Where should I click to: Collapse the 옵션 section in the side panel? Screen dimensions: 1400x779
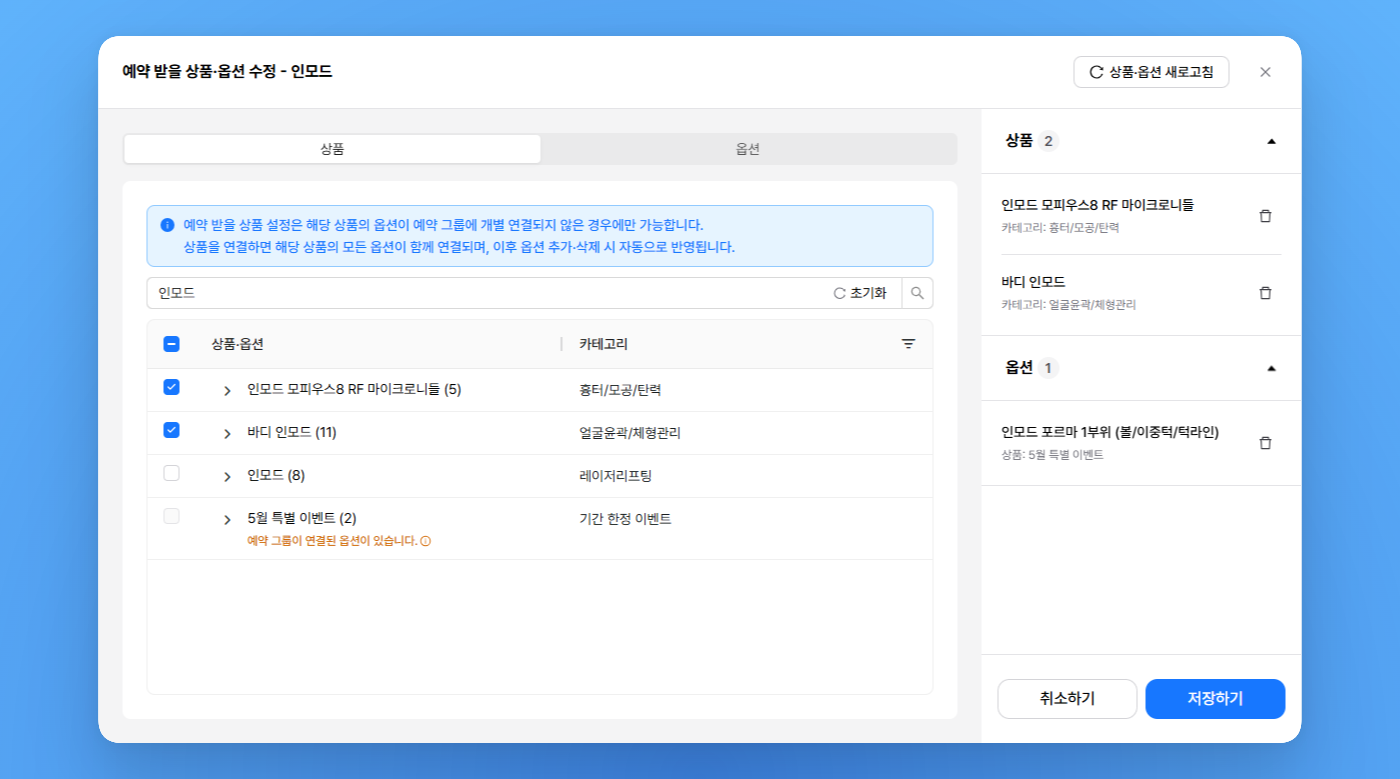coord(1271,368)
